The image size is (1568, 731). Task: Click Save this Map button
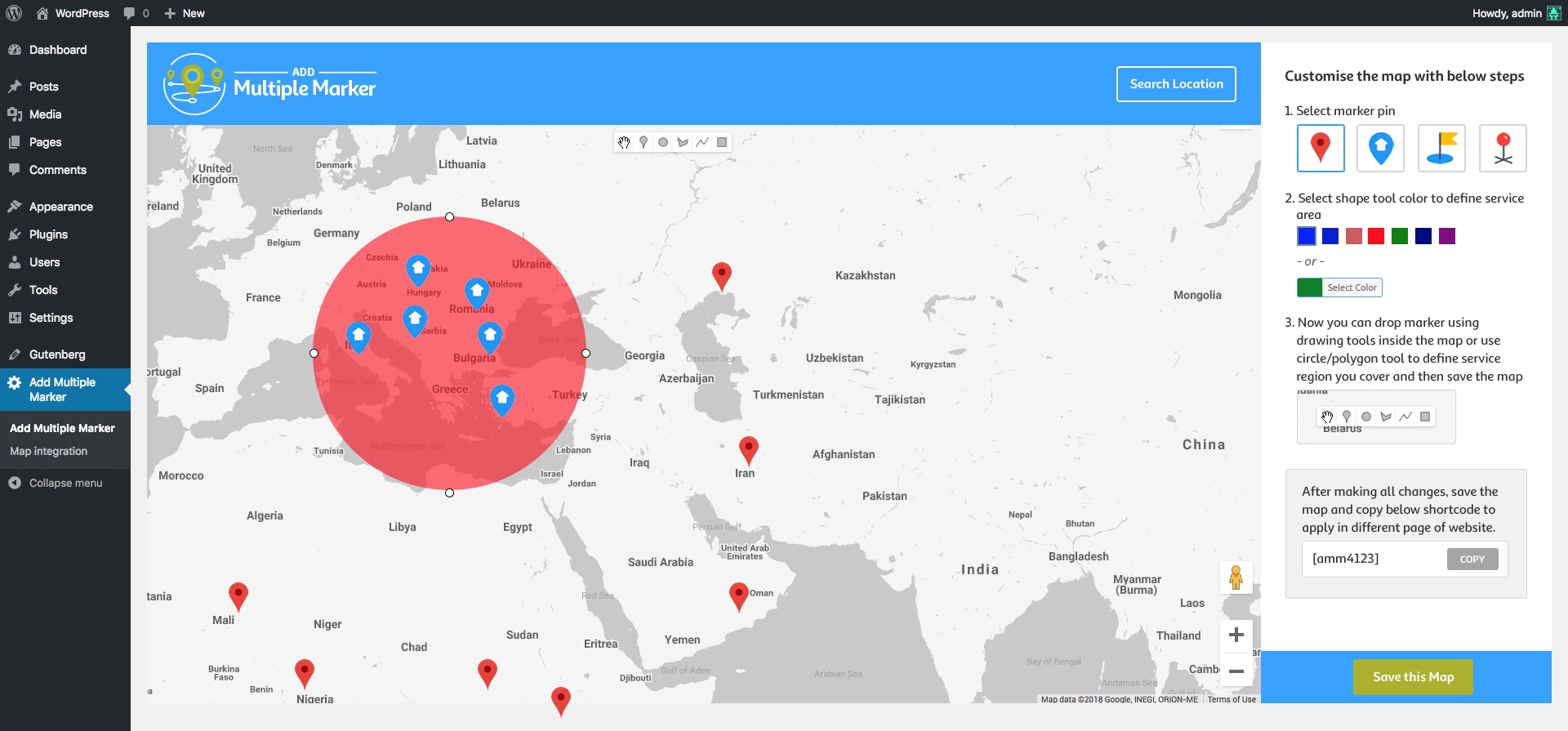coord(1413,677)
